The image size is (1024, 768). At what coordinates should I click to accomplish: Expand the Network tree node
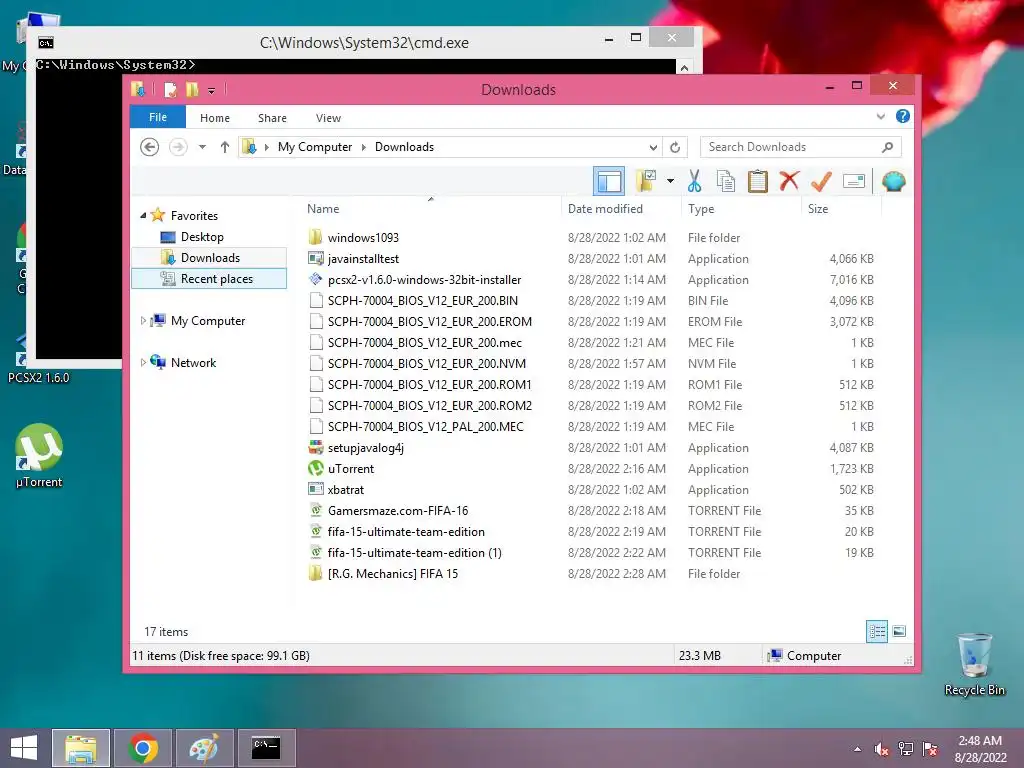click(x=143, y=362)
